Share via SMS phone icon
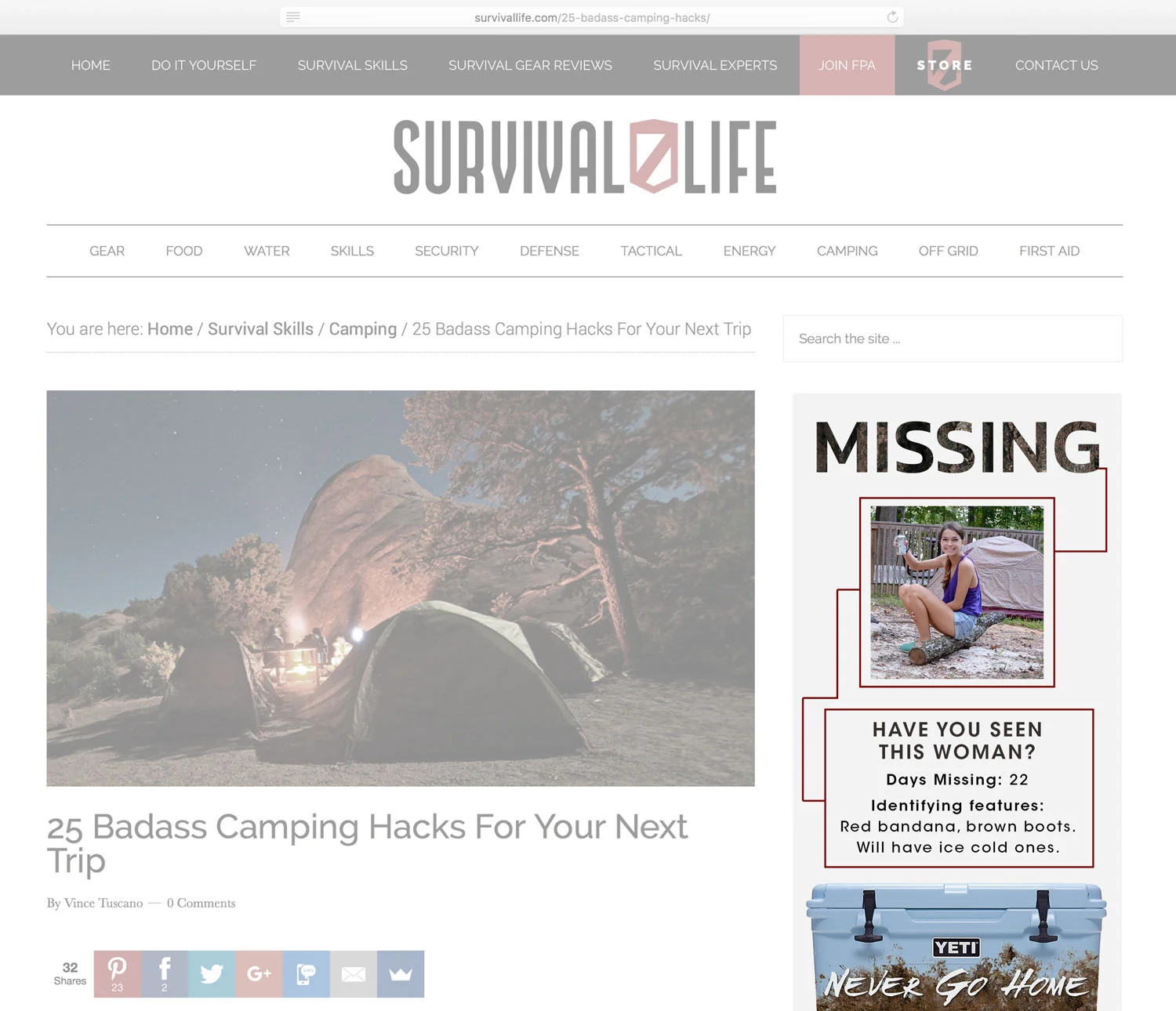The height and width of the screenshot is (1011, 1176). click(x=306, y=974)
